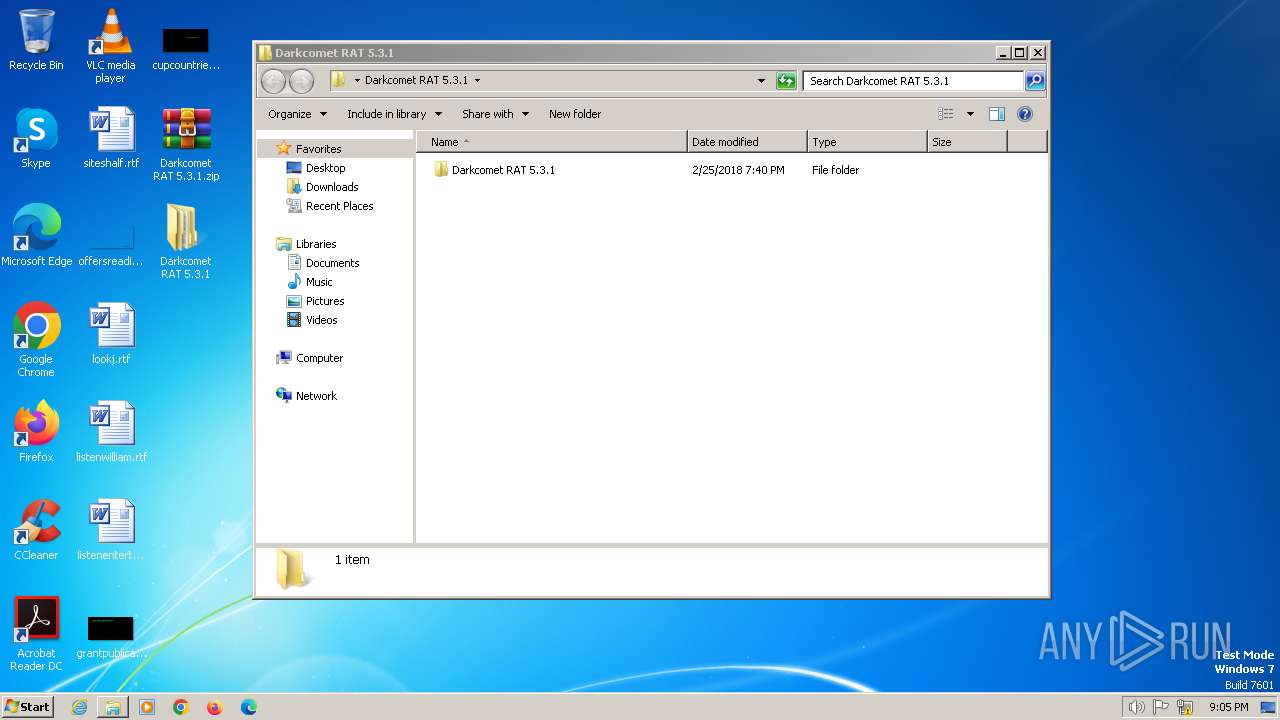Expand arrow after Darkcomet RAT 5.3.1 breadcrumb

coord(477,80)
